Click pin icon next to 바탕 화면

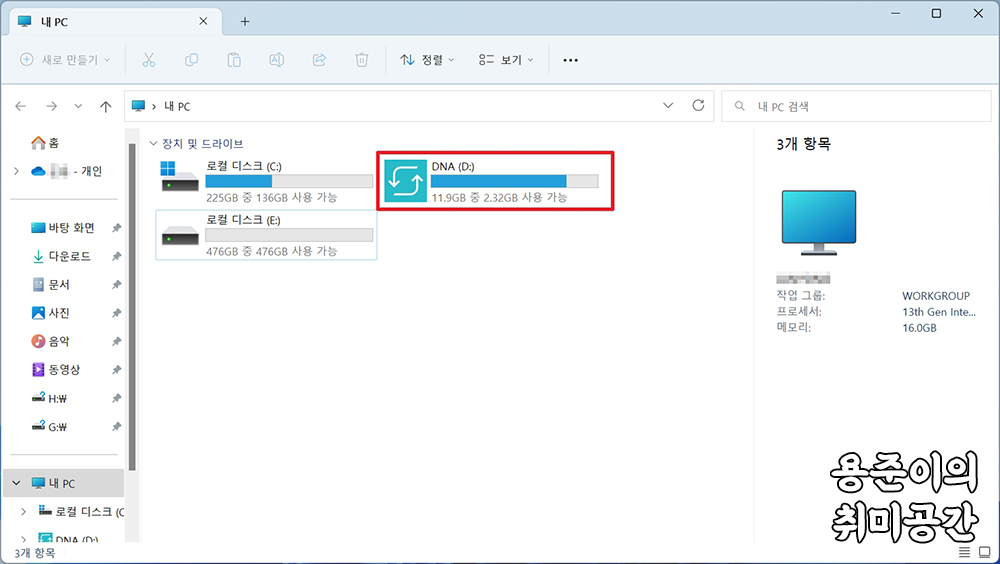(x=116, y=228)
